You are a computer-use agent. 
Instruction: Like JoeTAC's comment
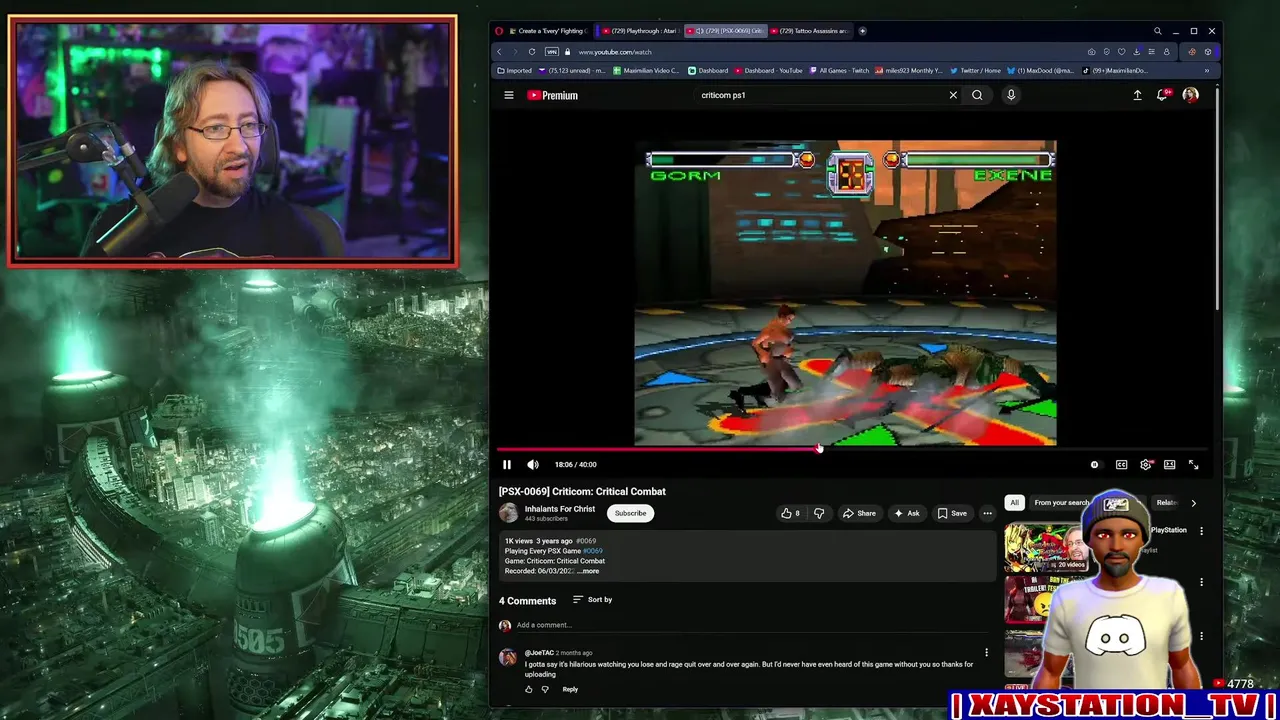click(529, 689)
